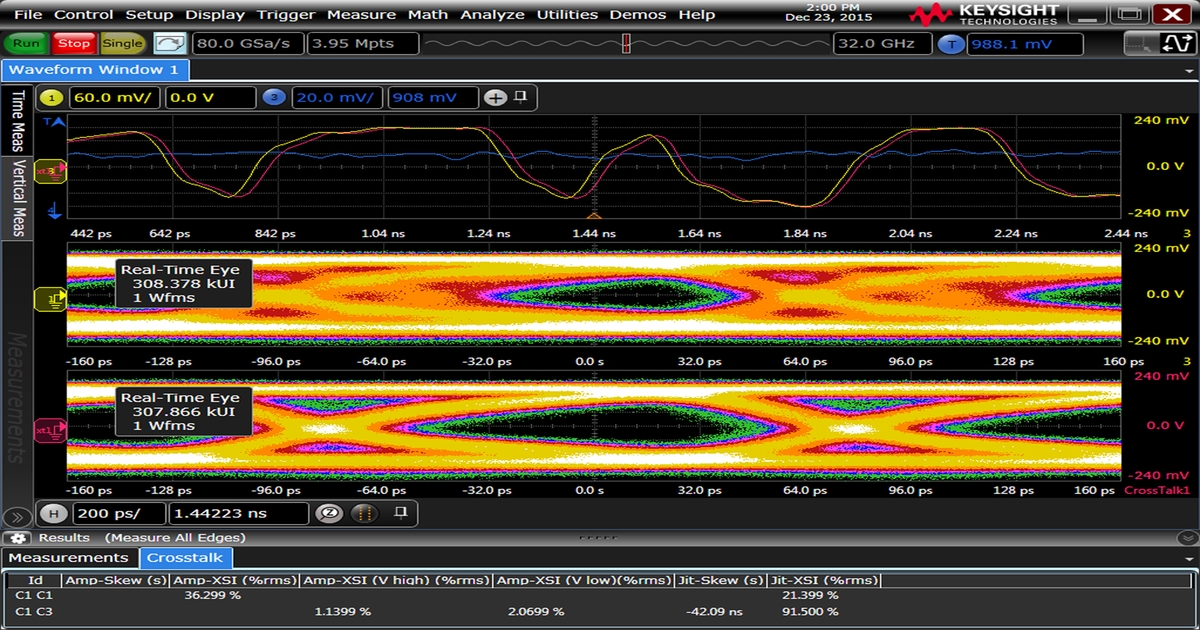This screenshot has width=1200, height=630.
Task: Open channel 1 vertical settings via yellow icon
Action: pos(52,98)
